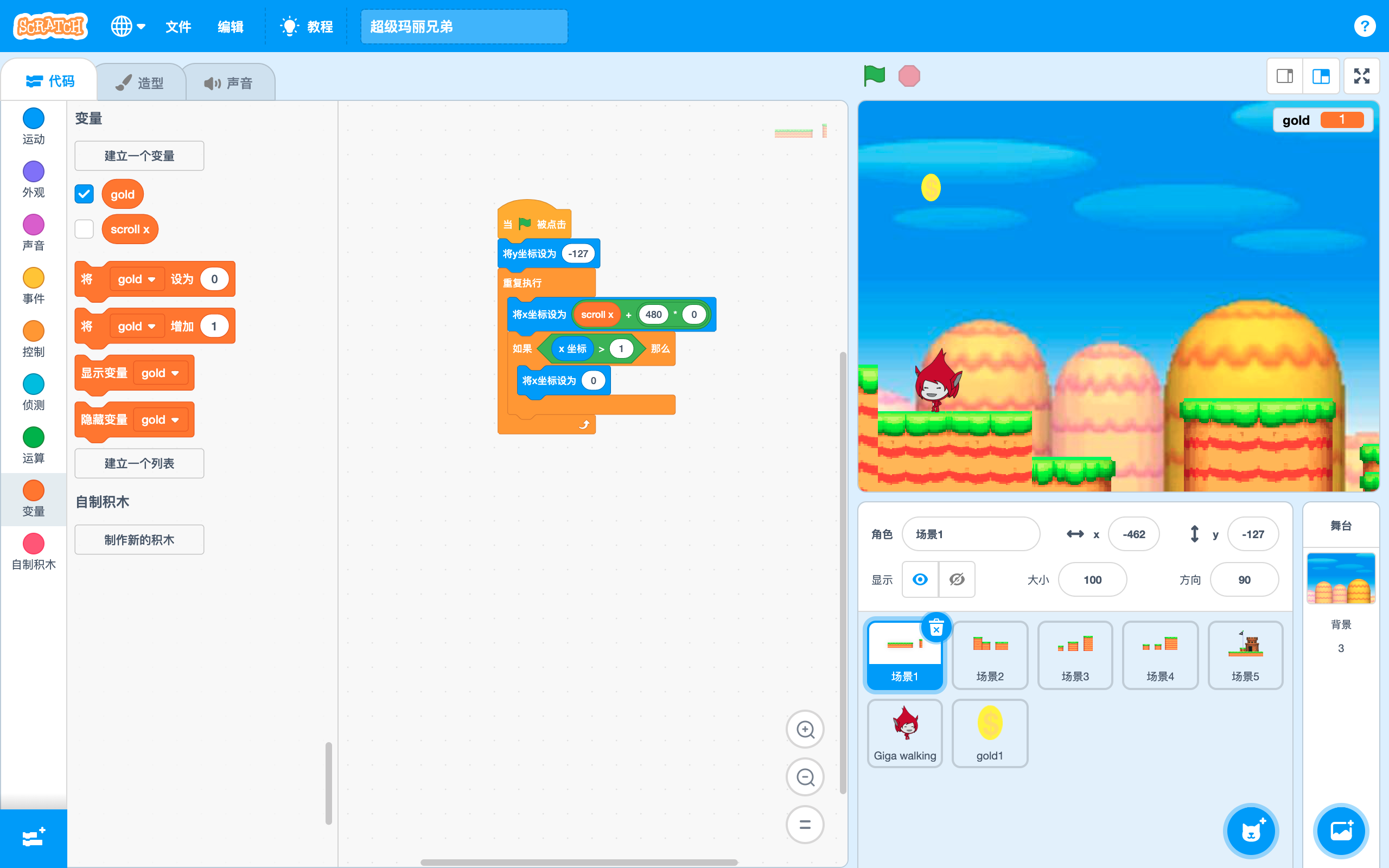Select sprite 场景5

tap(1246, 655)
